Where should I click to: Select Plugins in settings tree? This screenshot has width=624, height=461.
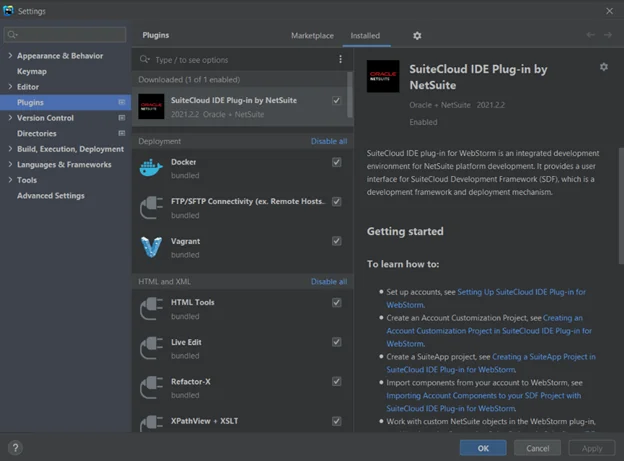[66, 102]
